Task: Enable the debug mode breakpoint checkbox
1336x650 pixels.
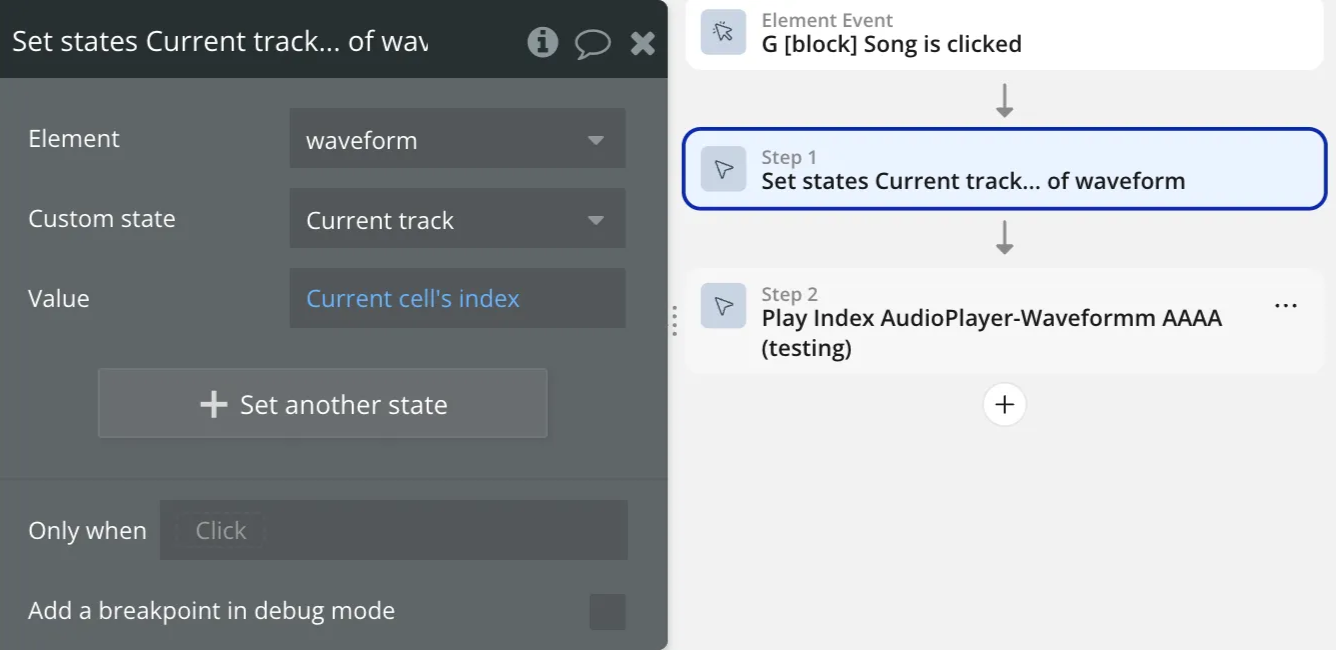Action: coord(607,611)
